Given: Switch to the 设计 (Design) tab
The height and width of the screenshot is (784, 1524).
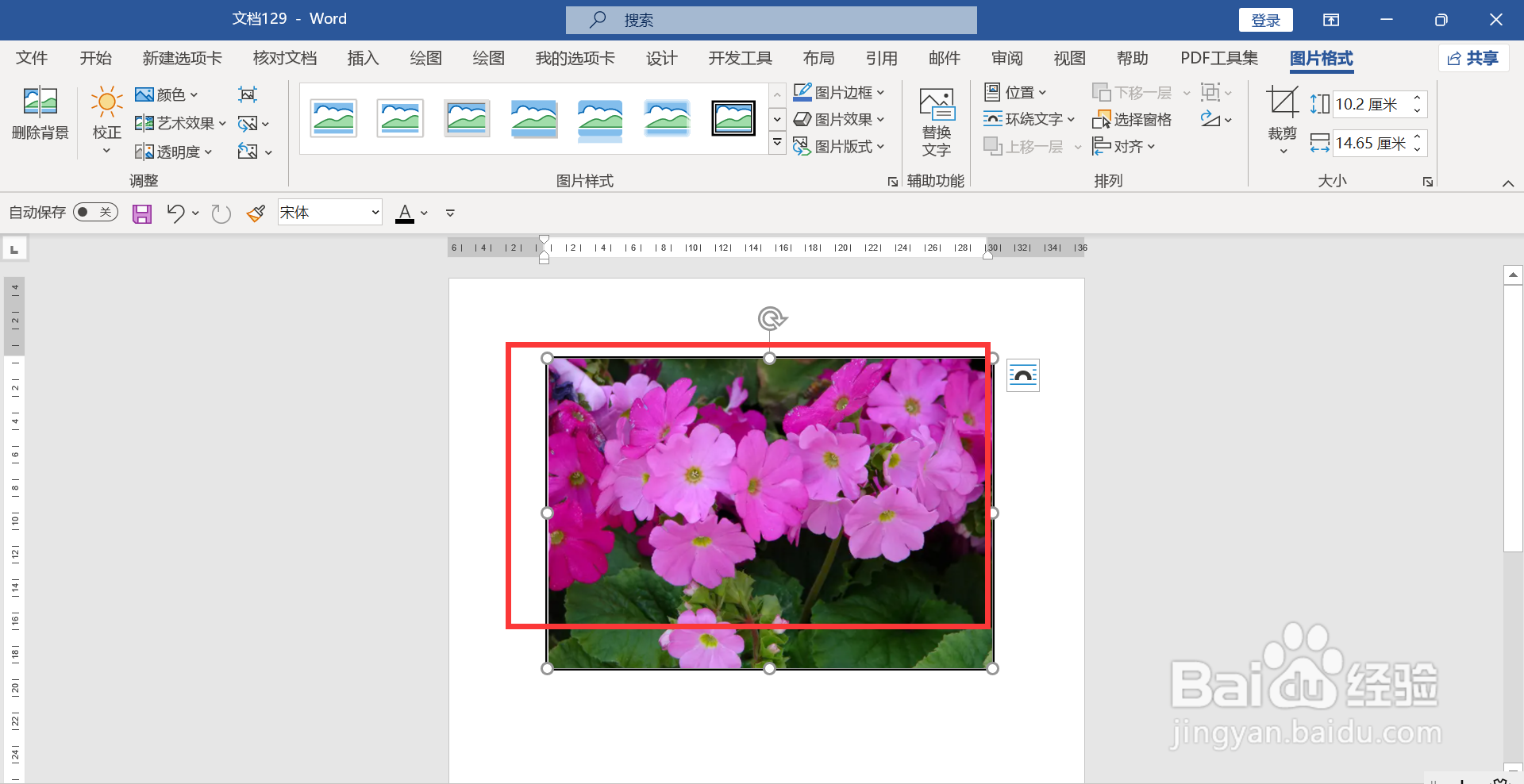Looking at the screenshot, I should click(662, 58).
